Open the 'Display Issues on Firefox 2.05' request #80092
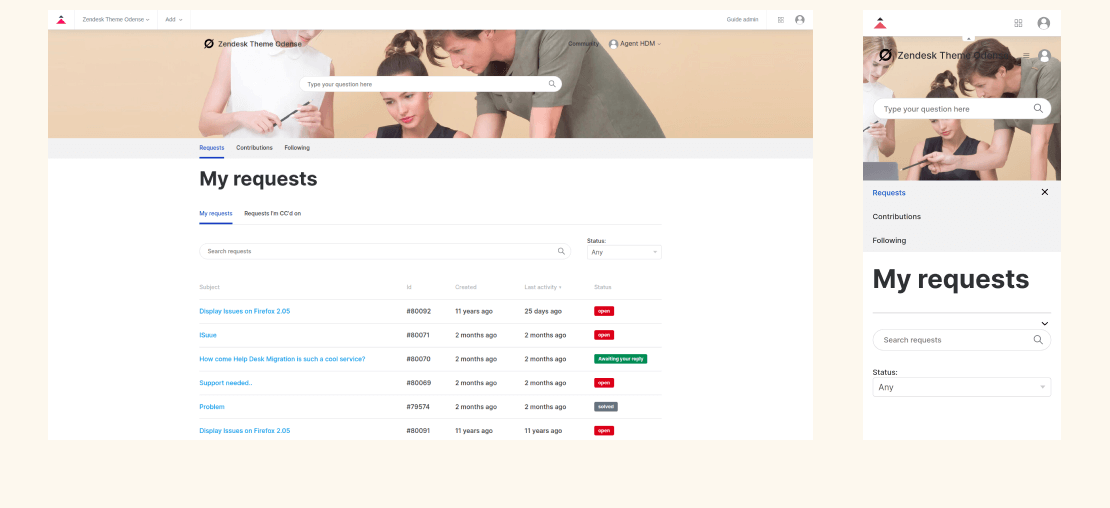The image size is (1110, 508). (244, 311)
